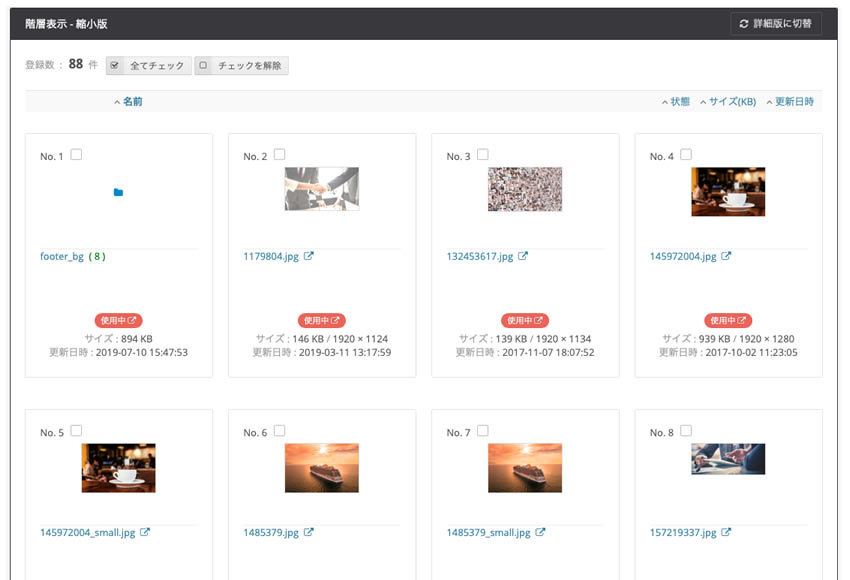Click the coffee cup thumbnail of 145972004_small.jpg
The image size is (850, 580).
click(118, 468)
